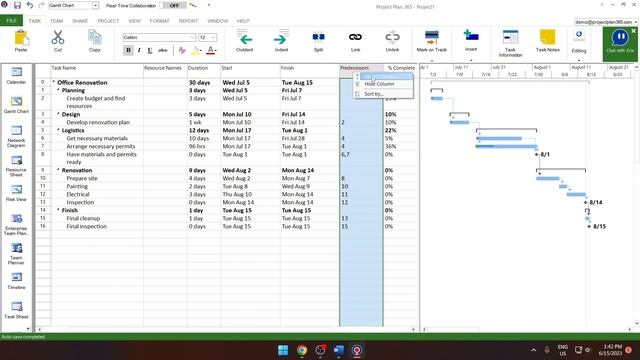This screenshot has height=360, width=640.
Task: Click the text highlight color icon
Action: click(196, 50)
